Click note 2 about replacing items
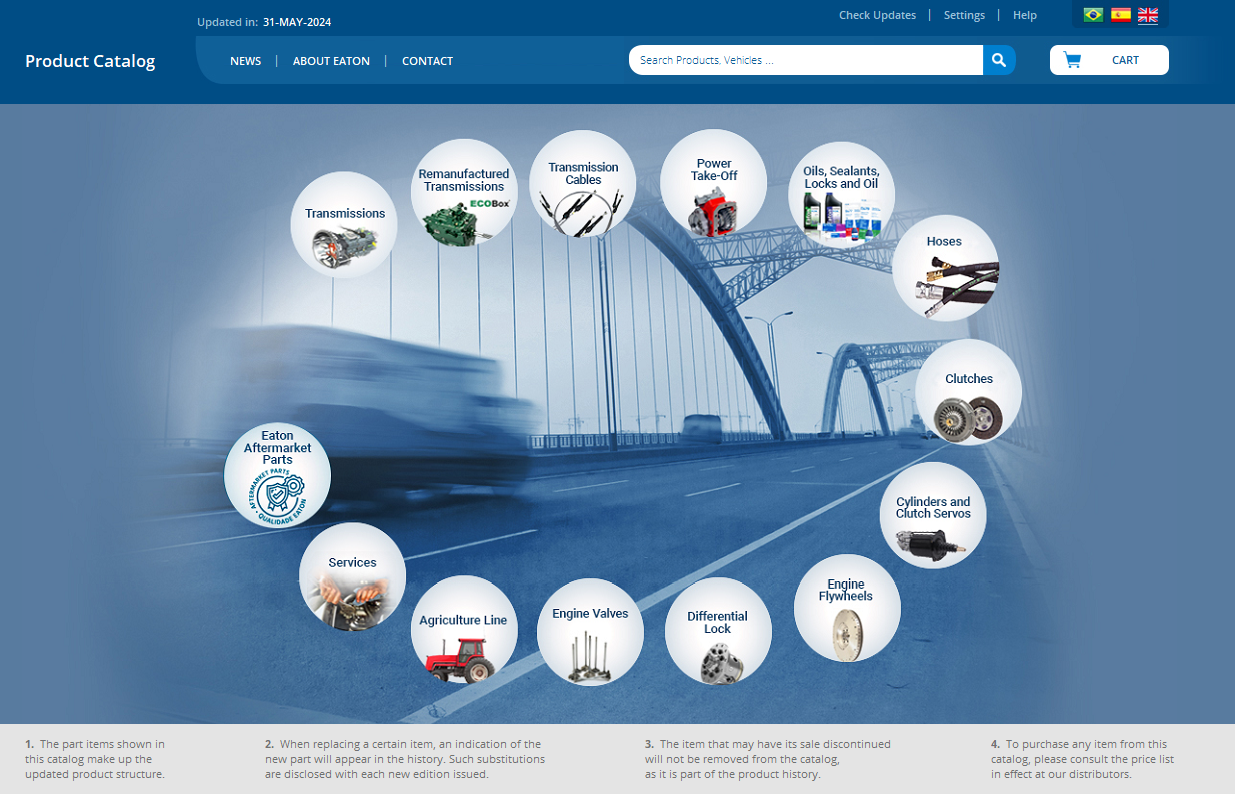 tap(405, 759)
